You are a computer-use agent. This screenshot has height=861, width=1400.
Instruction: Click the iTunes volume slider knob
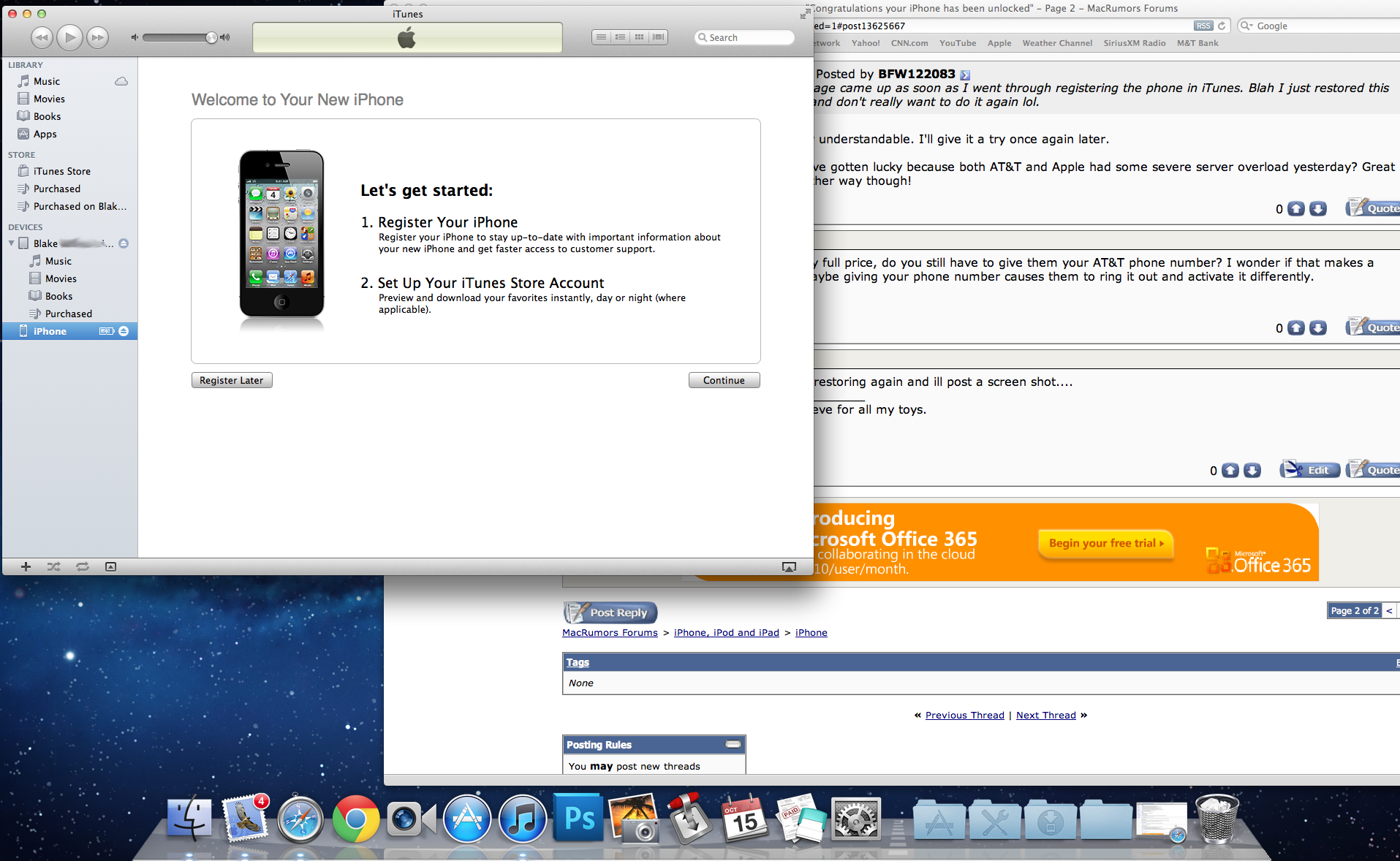[x=211, y=37]
